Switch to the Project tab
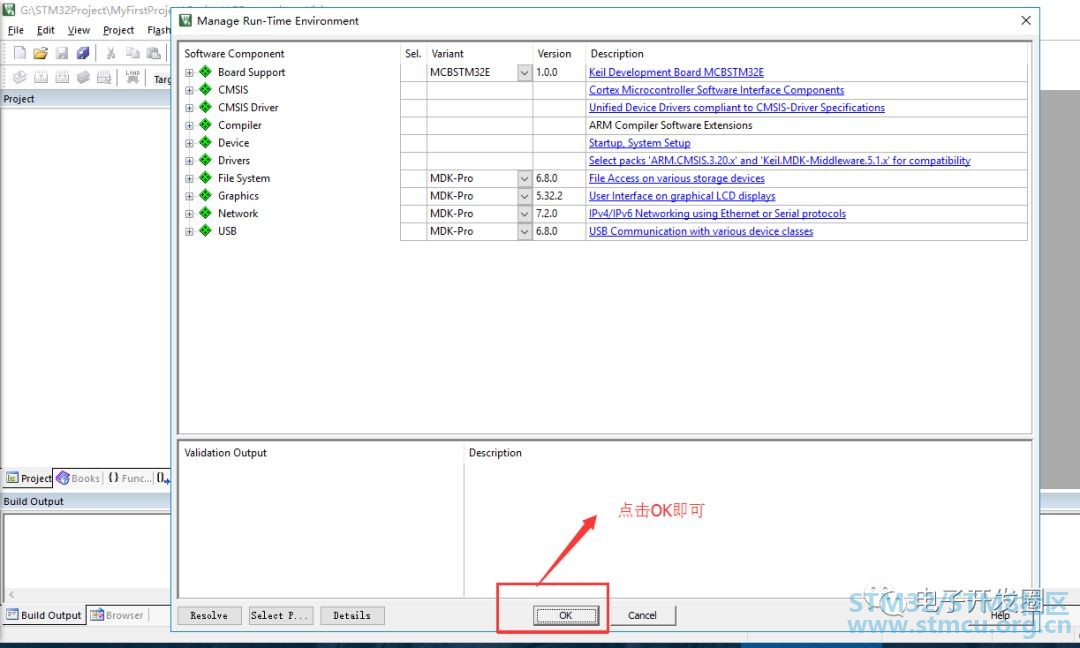 tap(28, 478)
